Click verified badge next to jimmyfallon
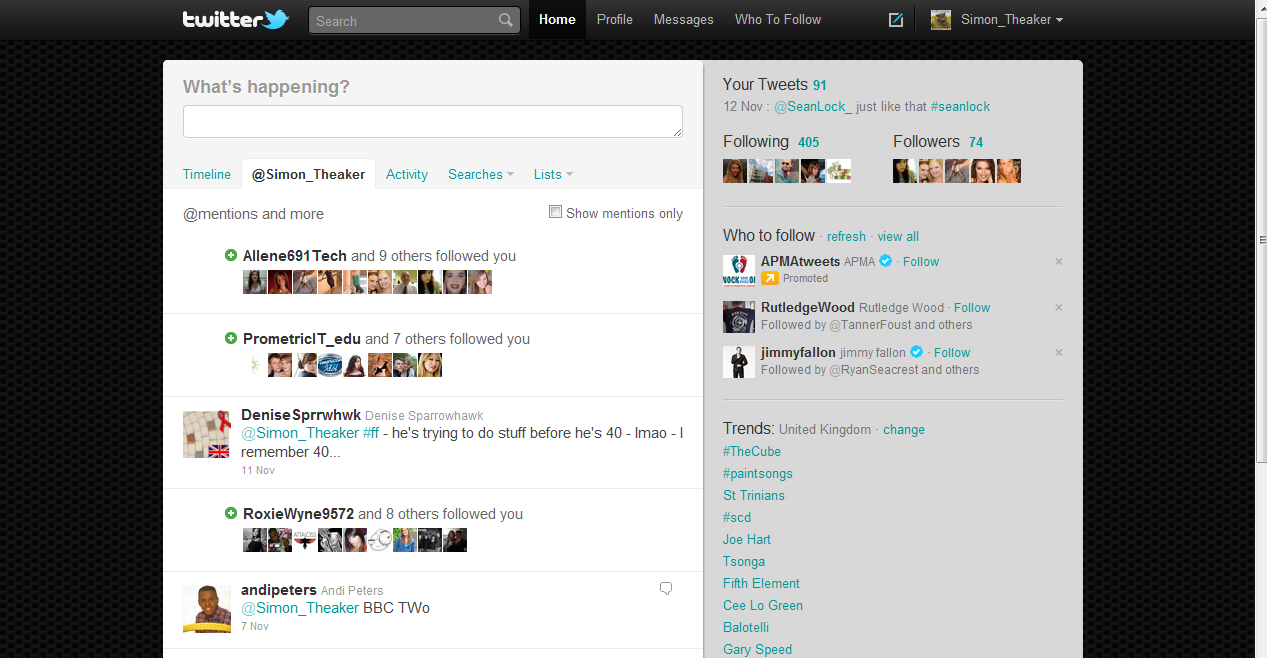 [x=916, y=352]
